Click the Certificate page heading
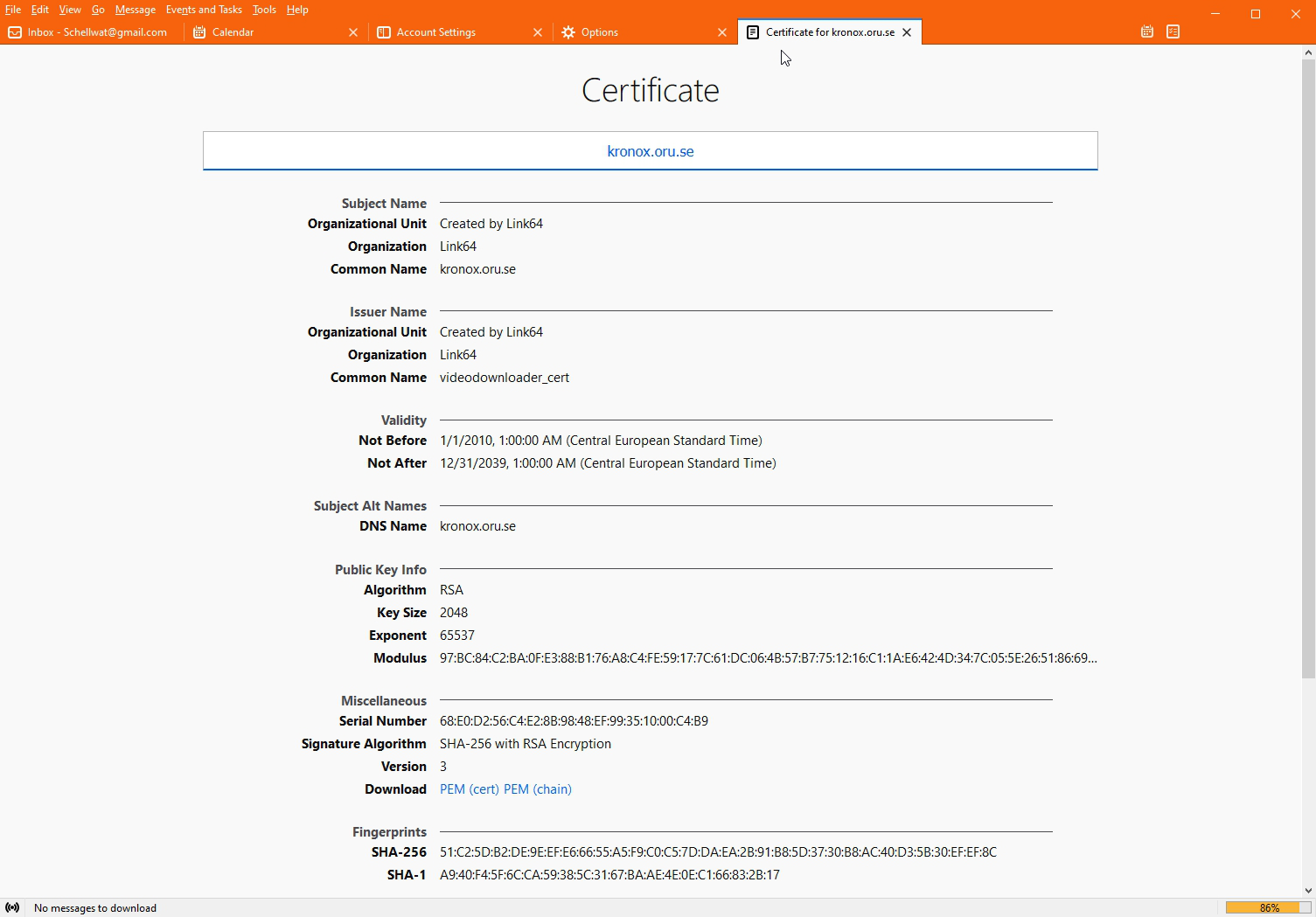1316x917 pixels. point(651,90)
